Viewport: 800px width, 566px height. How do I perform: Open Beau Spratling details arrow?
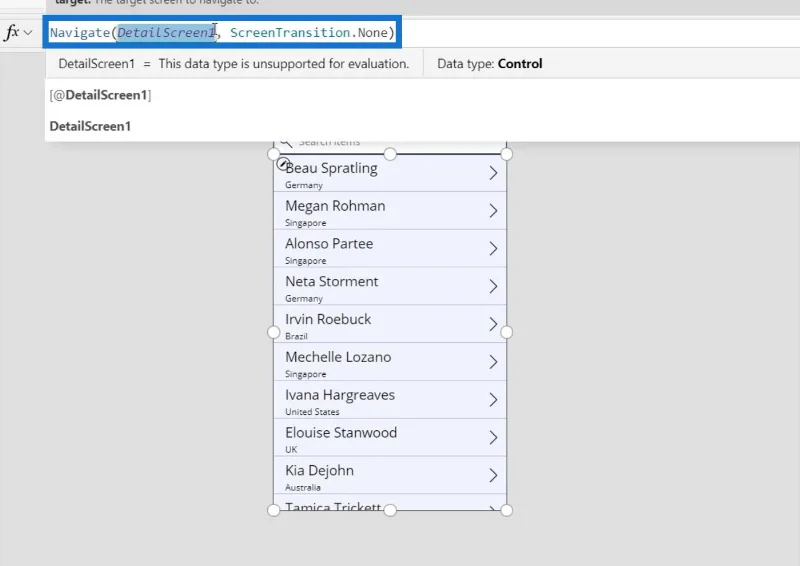pyautogui.click(x=493, y=173)
